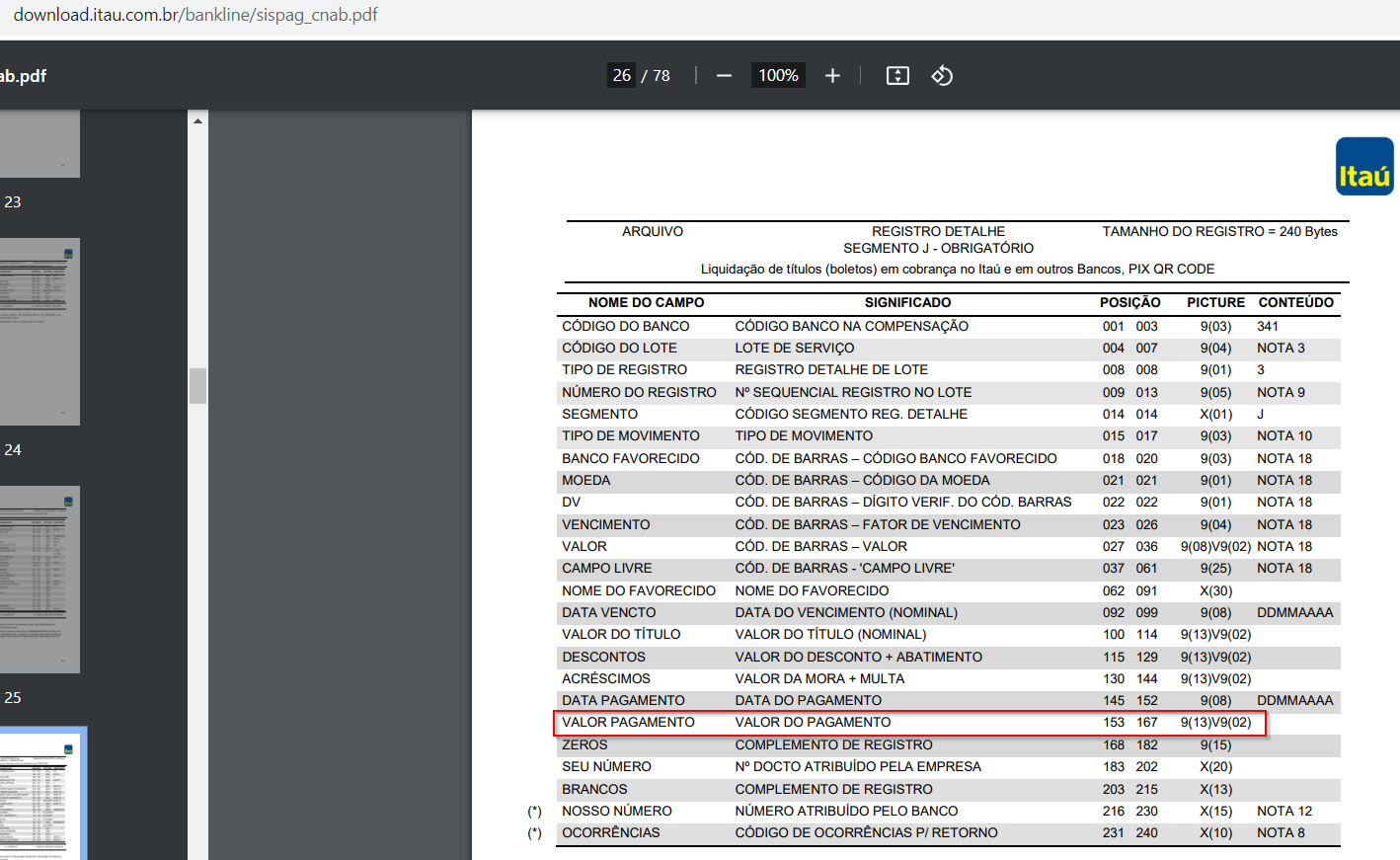The width and height of the screenshot is (1400, 860).
Task: Edit the current page number field
Action: 622,75
